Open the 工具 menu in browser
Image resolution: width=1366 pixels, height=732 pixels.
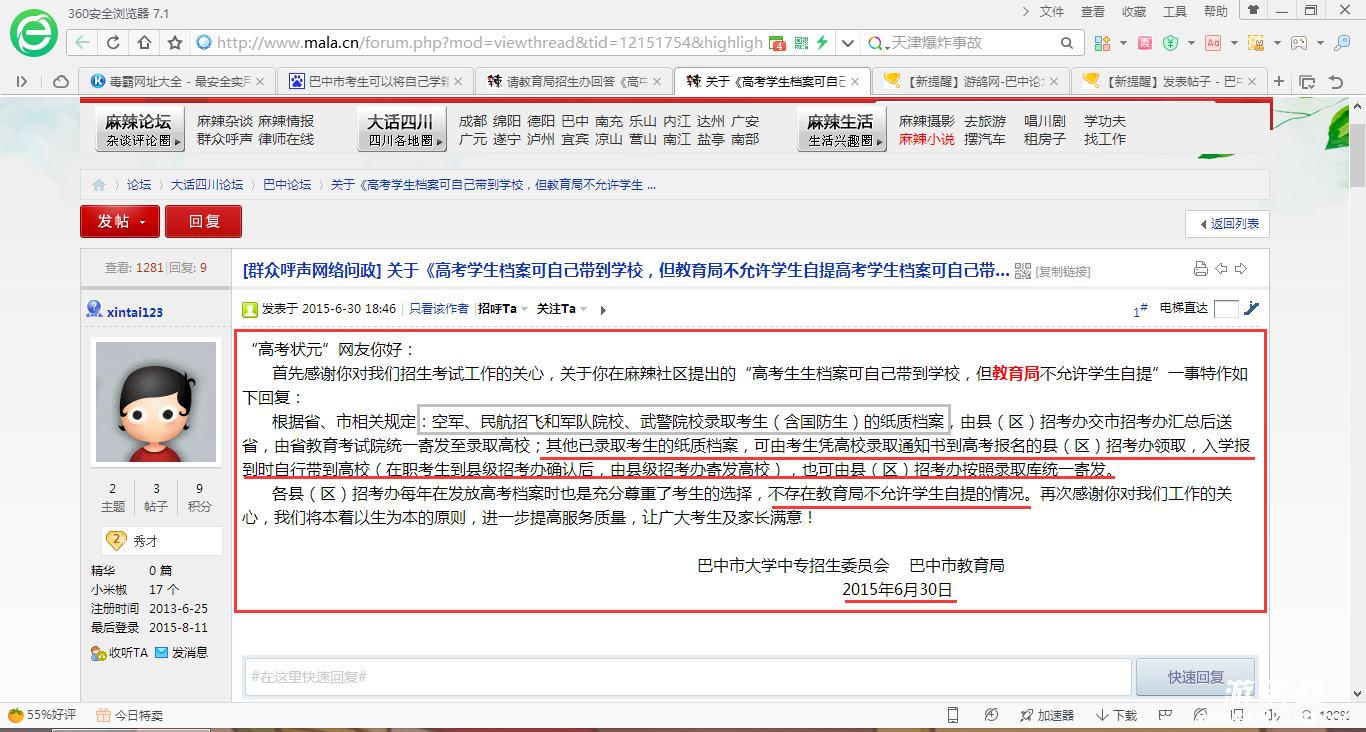pos(1175,12)
